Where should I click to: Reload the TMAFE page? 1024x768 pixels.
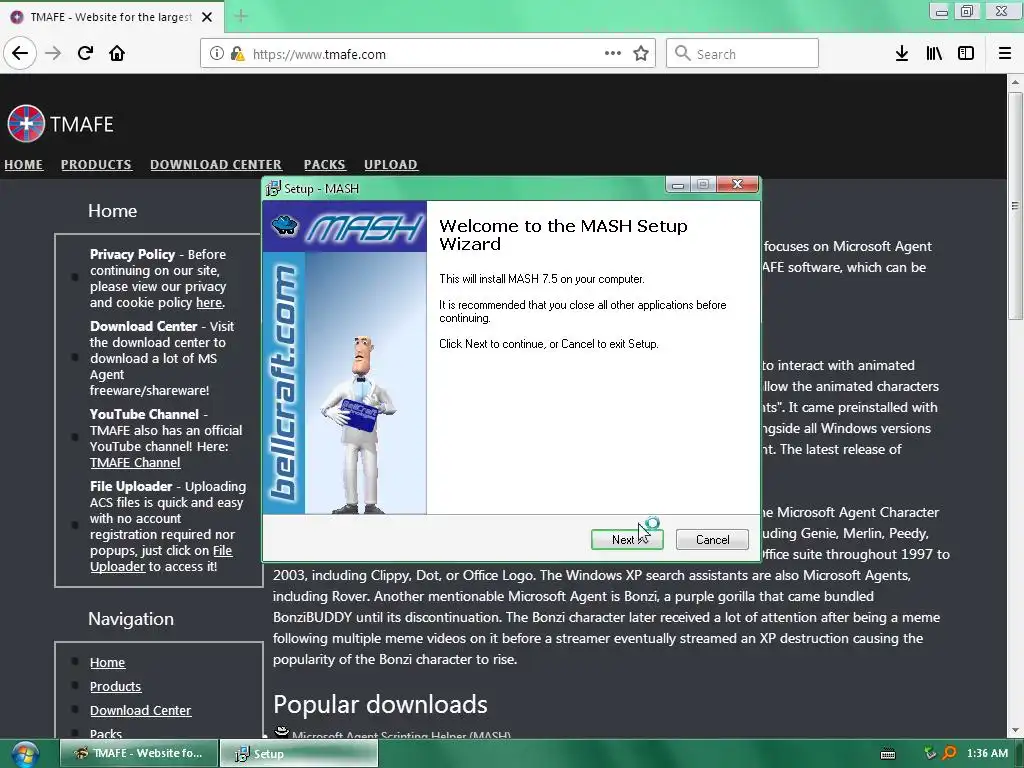(x=85, y=53)
